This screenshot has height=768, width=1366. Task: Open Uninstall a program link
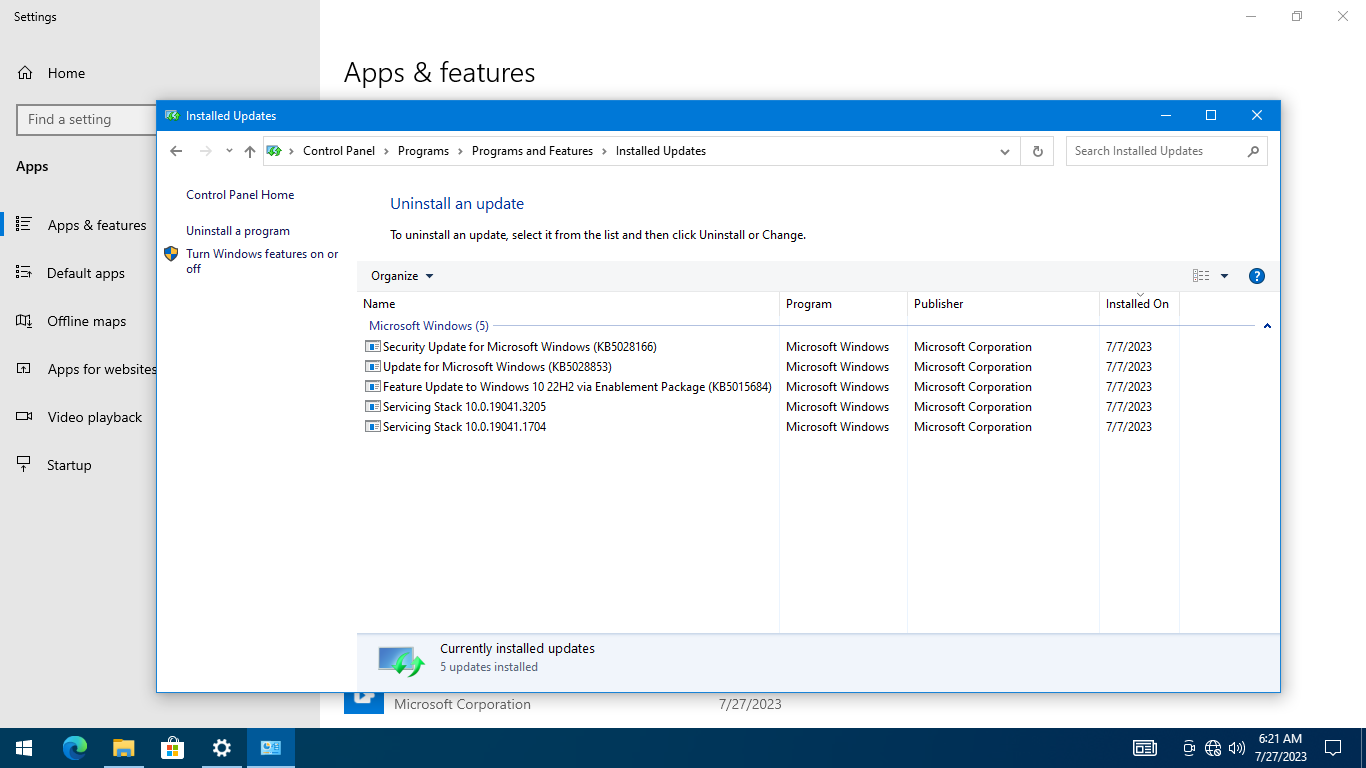coord(238,231)
